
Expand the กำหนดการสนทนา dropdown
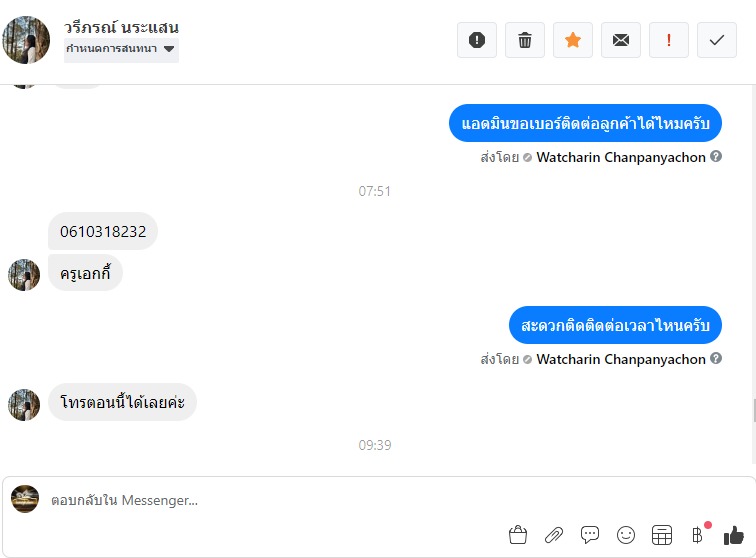point(121,49)
